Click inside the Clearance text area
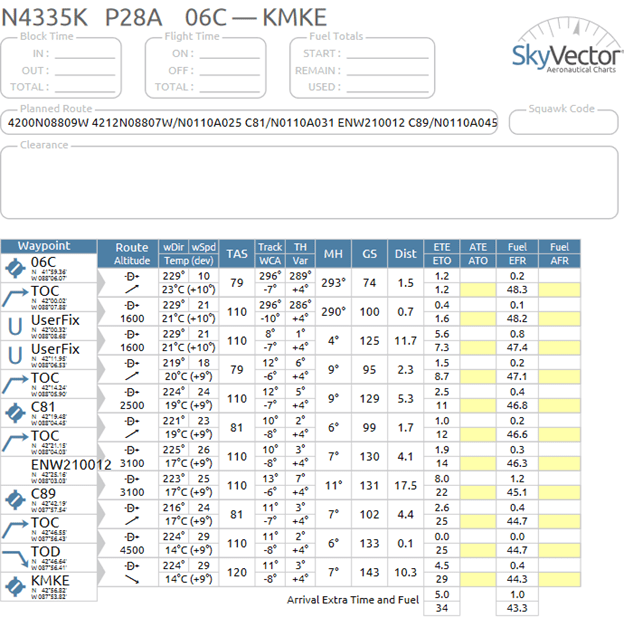 point(310,180)
